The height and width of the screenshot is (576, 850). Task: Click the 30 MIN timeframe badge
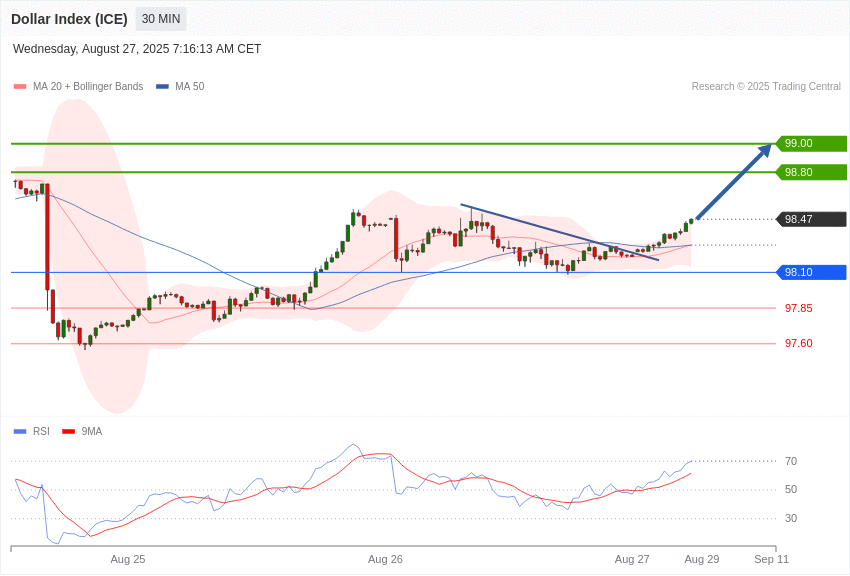(161, 19)
